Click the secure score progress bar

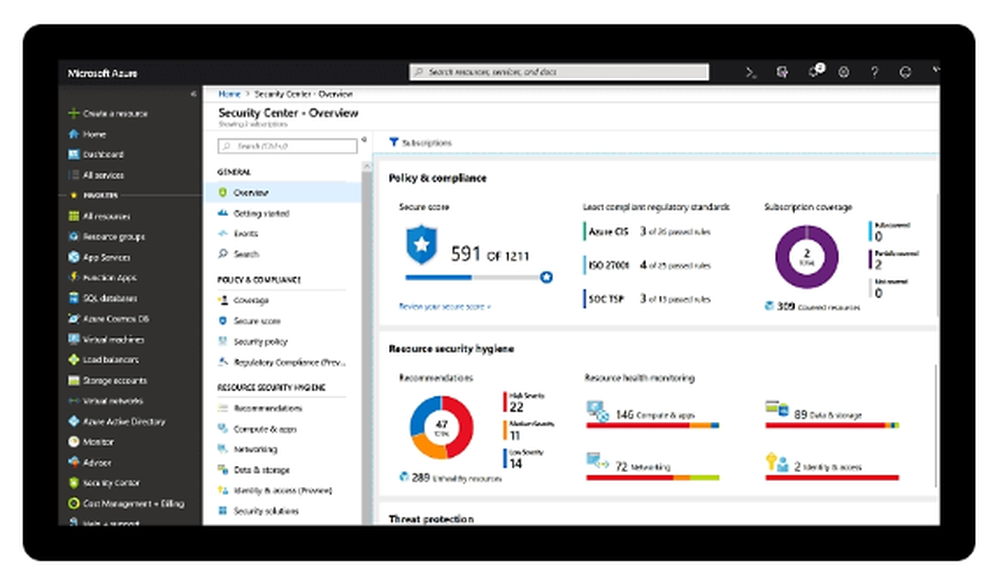pyautogui.click(x=478, y=277)
